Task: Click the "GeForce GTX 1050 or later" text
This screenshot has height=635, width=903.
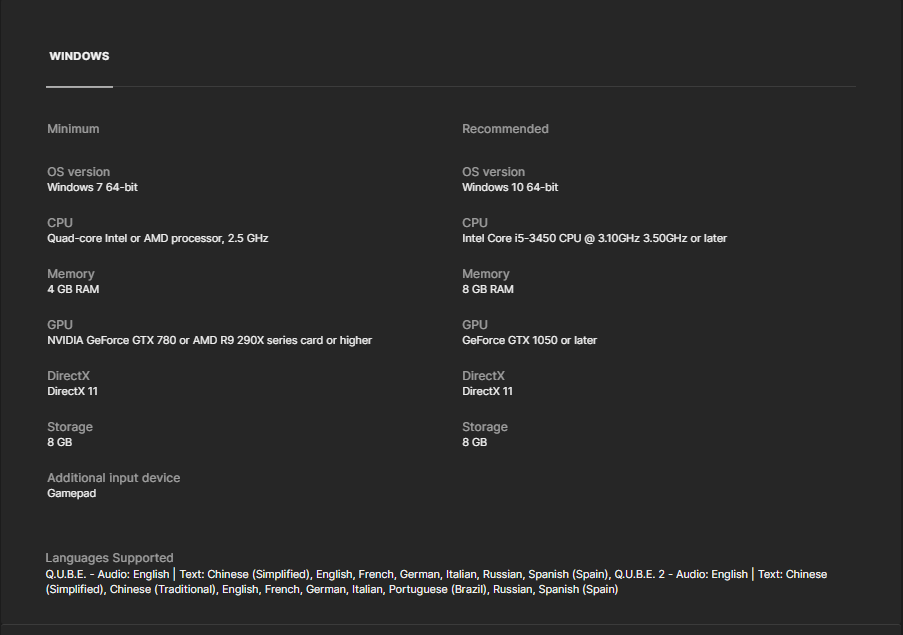Action: point(529,340)
